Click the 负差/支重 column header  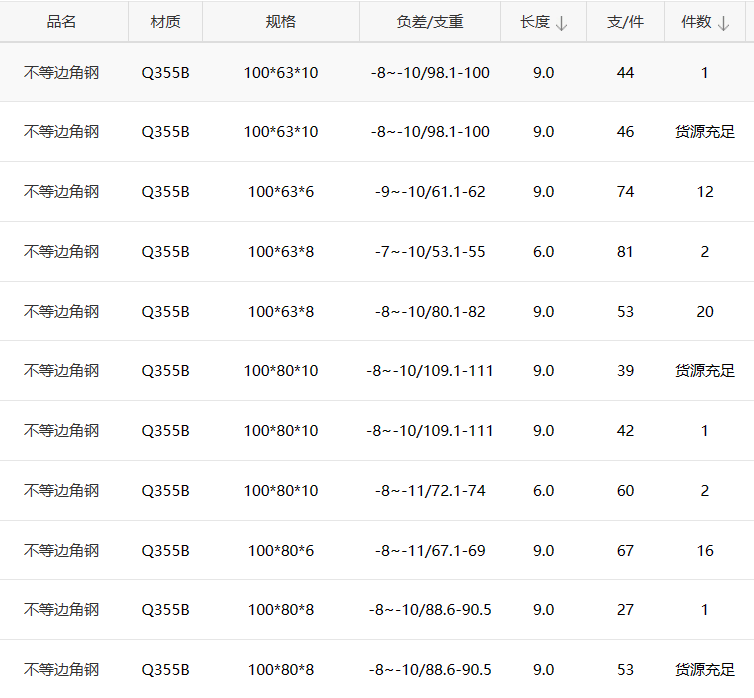[x=429, y=22]
